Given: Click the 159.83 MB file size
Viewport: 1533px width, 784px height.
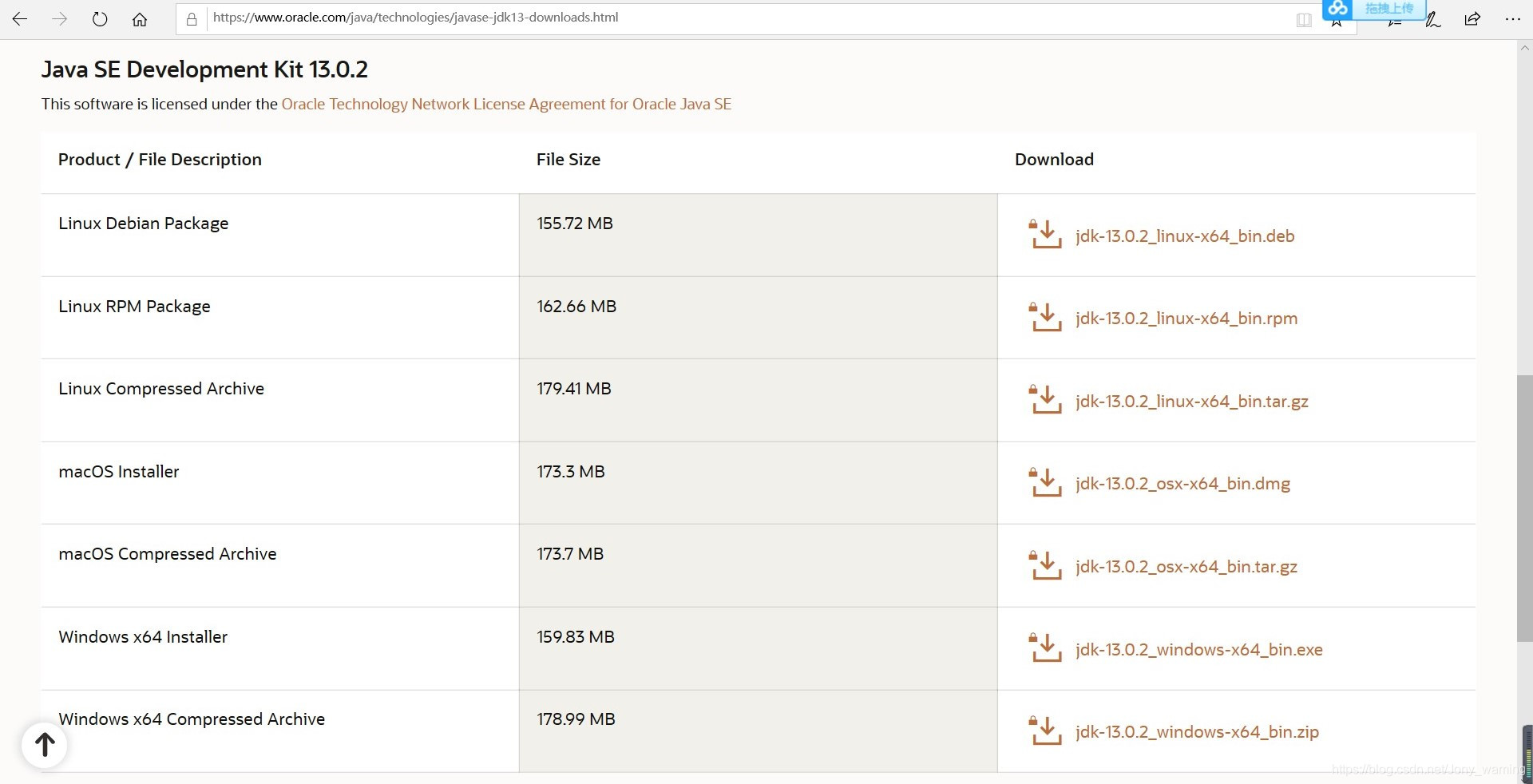Looking at the screenshot, I should 576,637.
